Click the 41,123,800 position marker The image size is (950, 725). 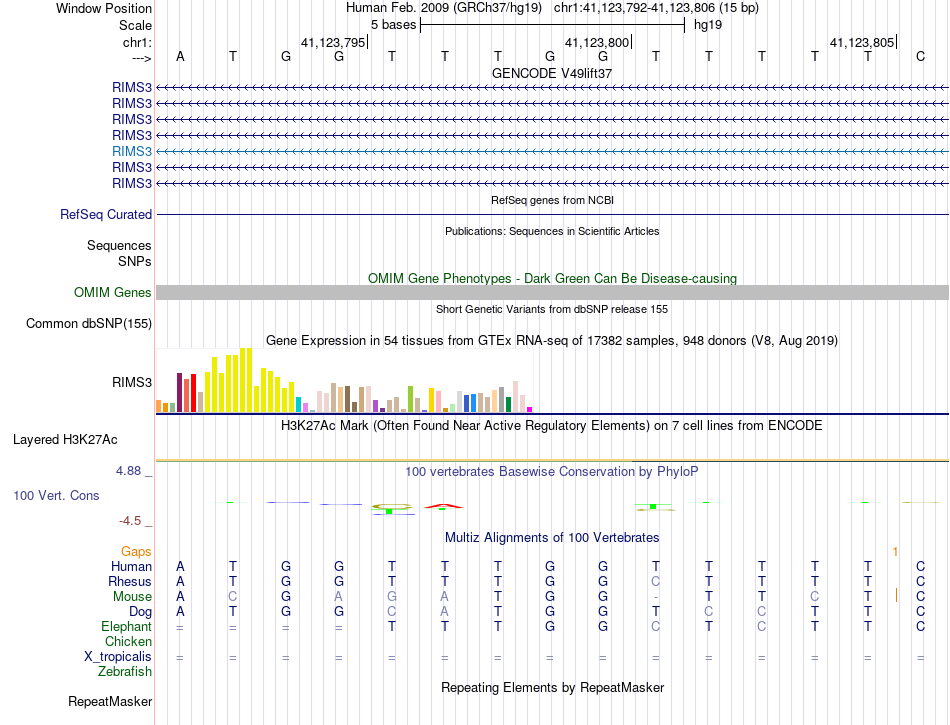598,42
